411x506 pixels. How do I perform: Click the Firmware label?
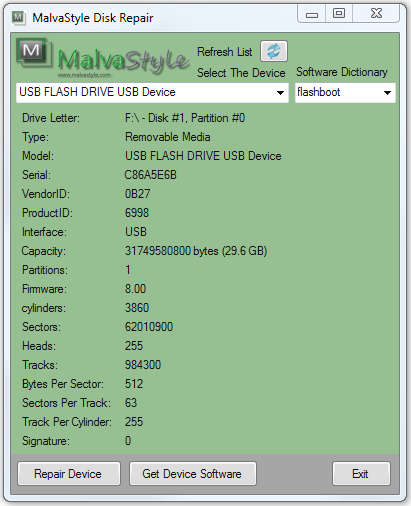click(44, 289)
